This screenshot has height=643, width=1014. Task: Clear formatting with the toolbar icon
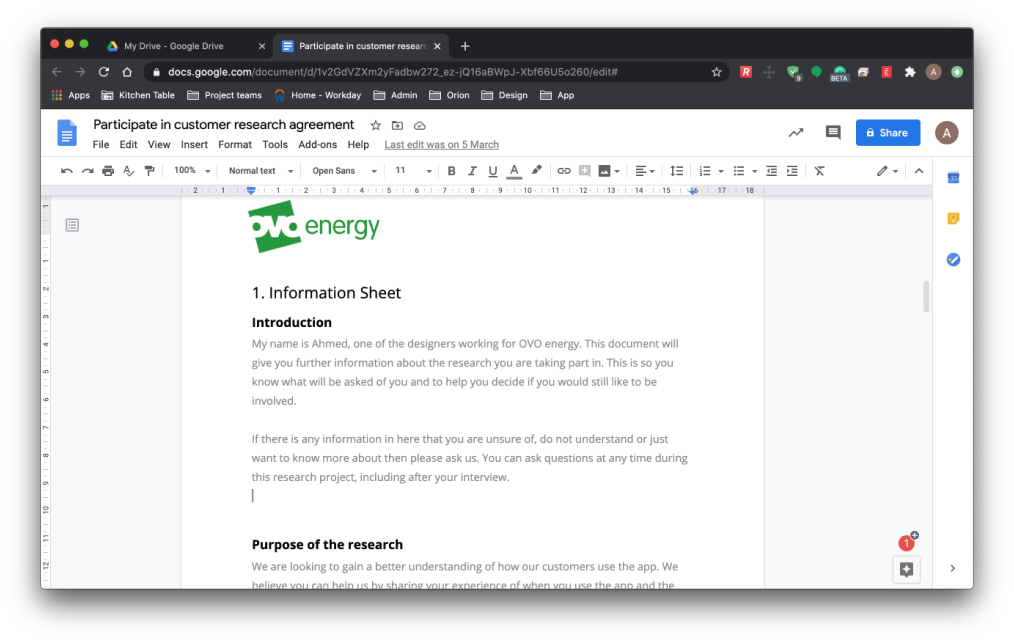818,171
